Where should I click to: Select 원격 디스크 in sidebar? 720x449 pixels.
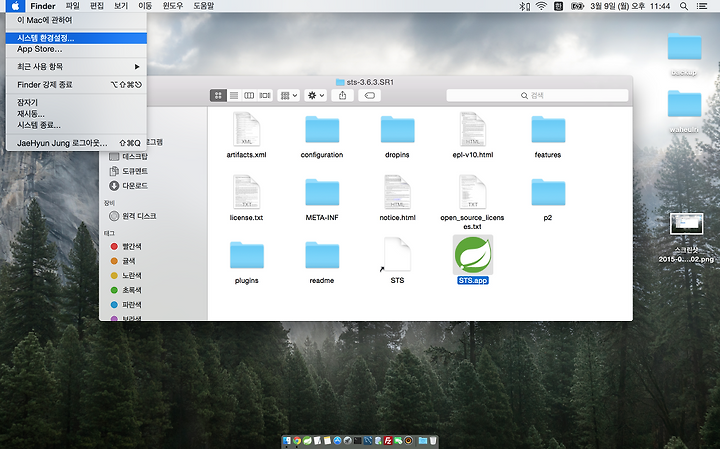click(x=133, y=216)
